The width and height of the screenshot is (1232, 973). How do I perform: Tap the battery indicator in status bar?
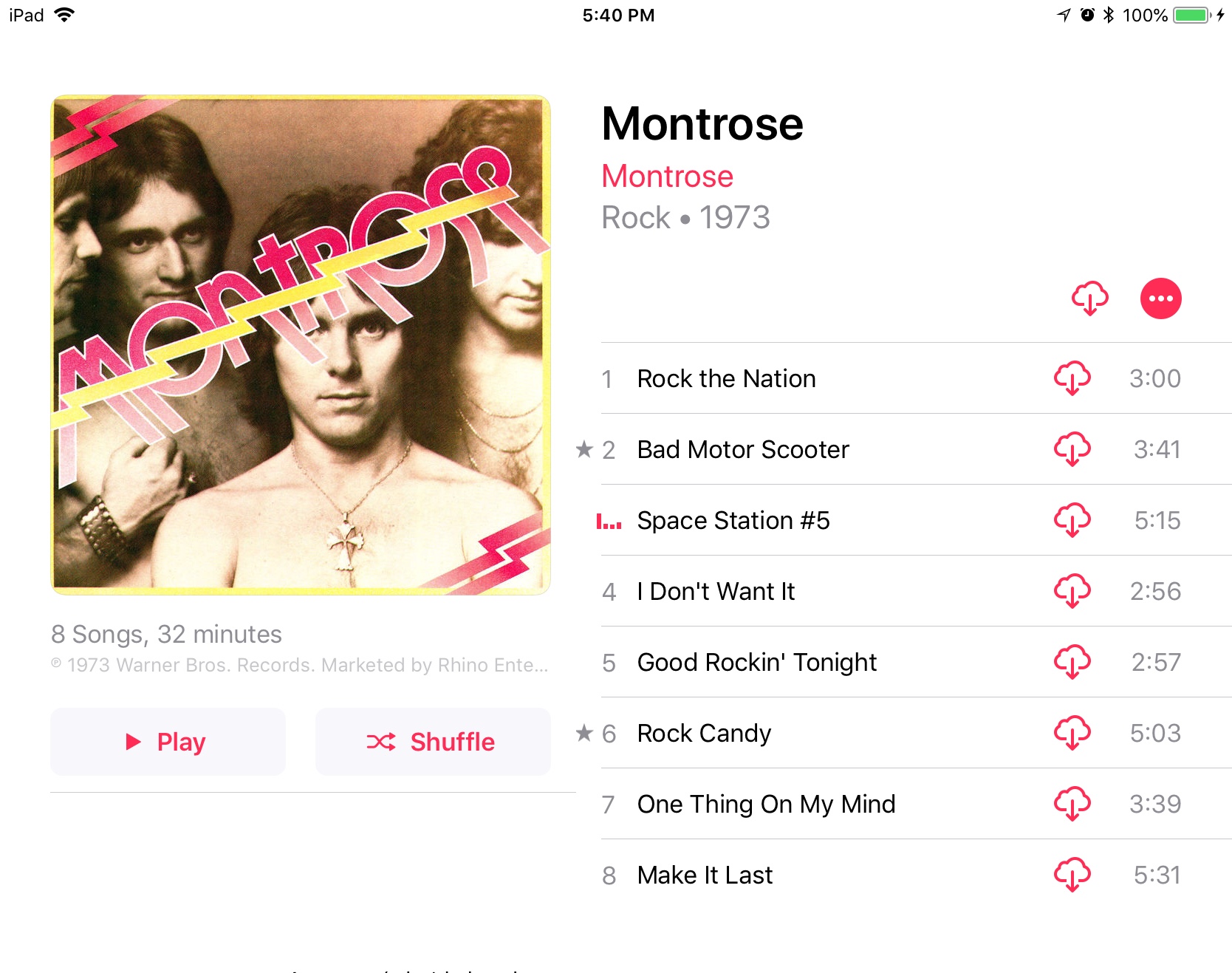coord(1191,15)
